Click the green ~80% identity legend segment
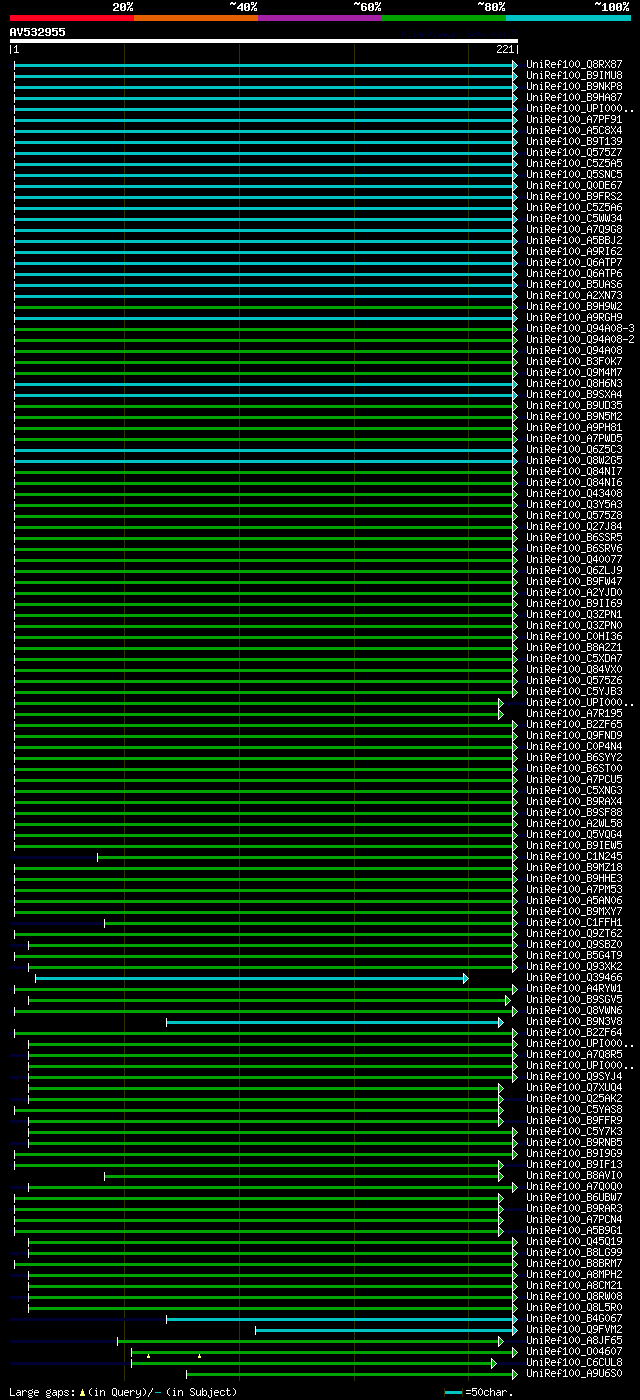640x1400 pixels. 443,18
